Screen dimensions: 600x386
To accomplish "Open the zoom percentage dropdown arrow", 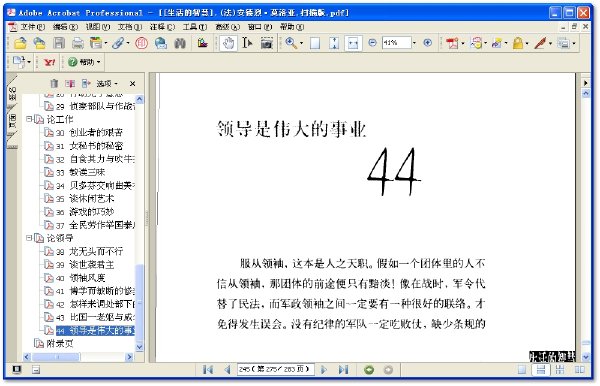I will [414, 43].
